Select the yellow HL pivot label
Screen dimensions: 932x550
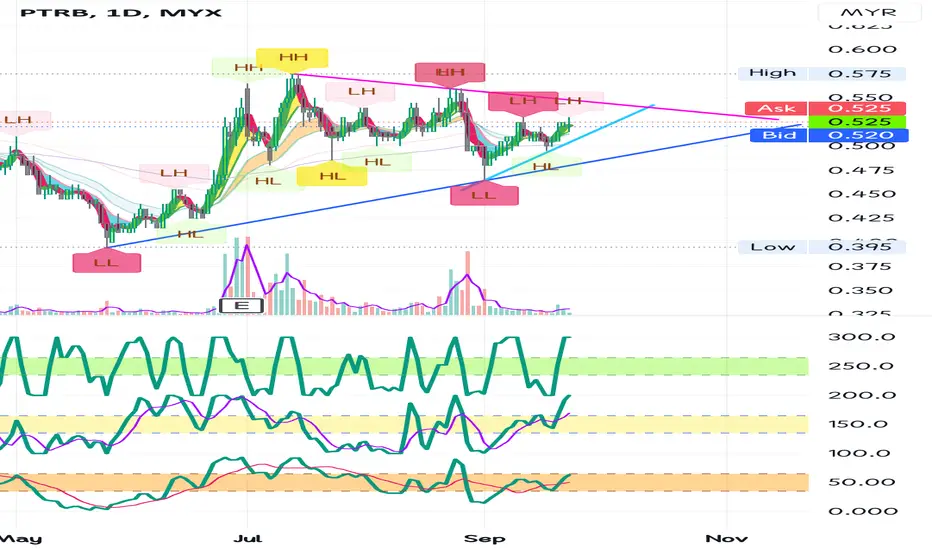(x=332, y=176)
